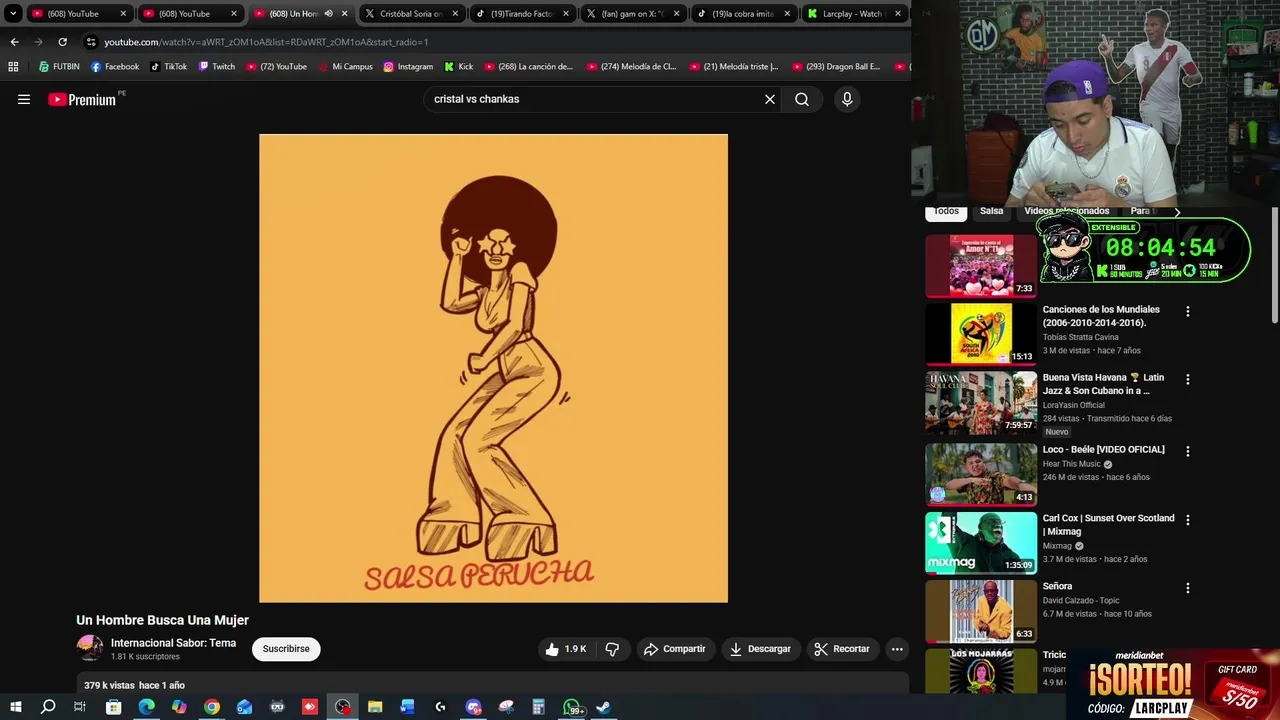
Task: Open the Twitch bookmark
Action: (217, 67)
